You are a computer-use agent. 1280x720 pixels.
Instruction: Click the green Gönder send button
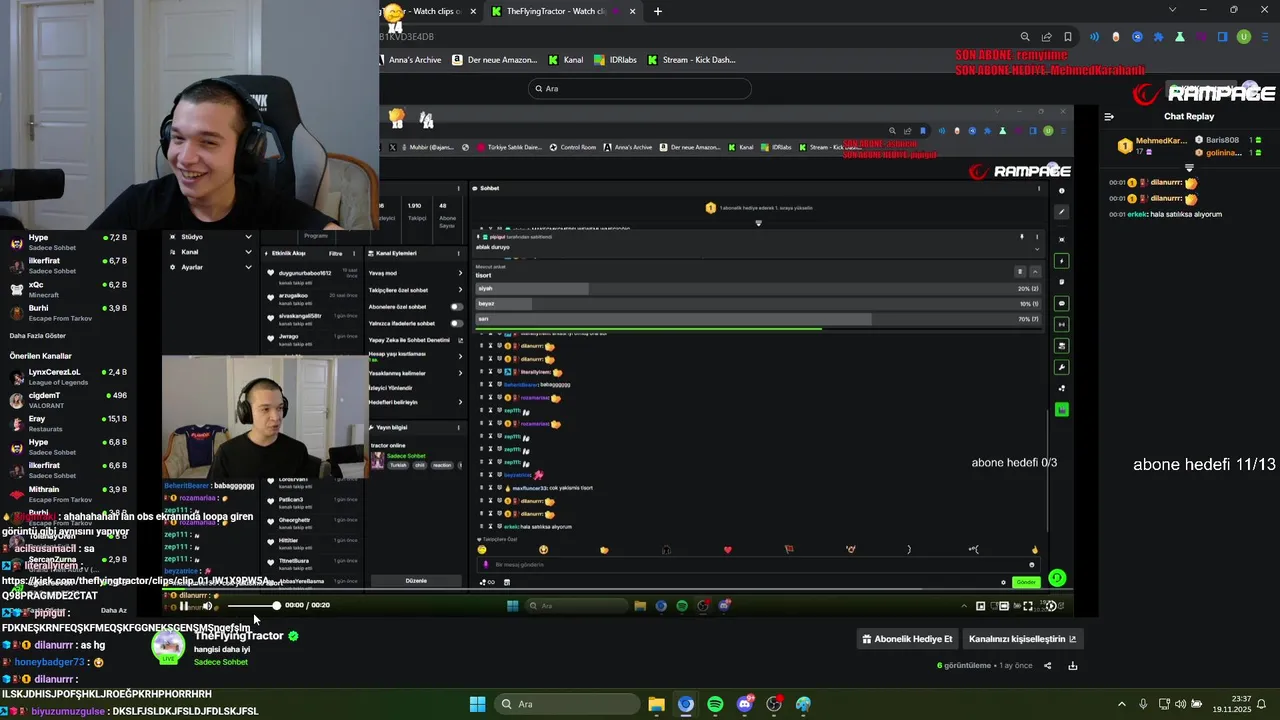coord(1026,582)
